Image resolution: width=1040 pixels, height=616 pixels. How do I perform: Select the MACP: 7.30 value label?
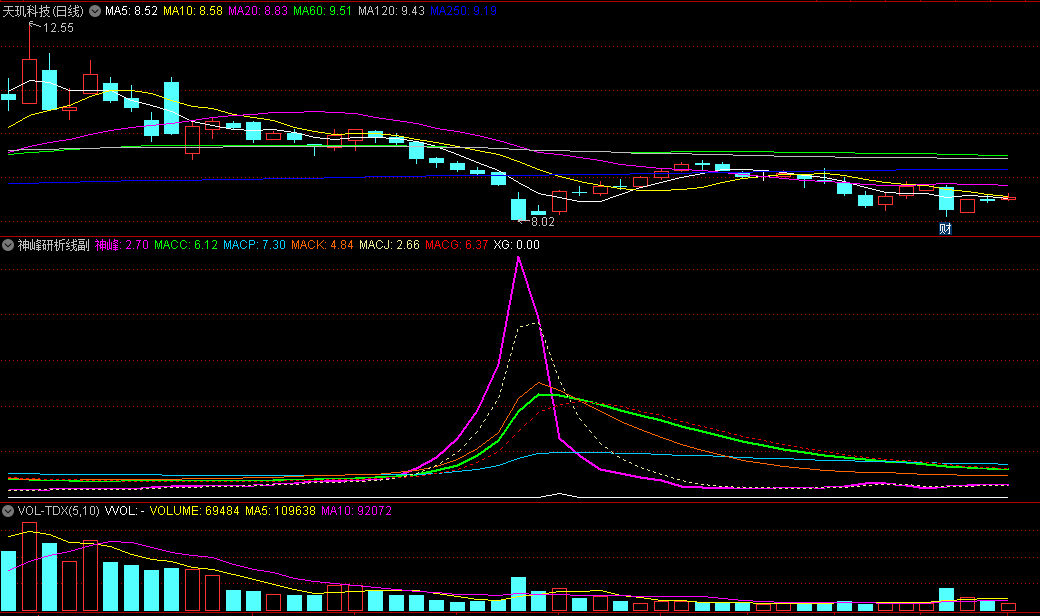tap(254, 245)
